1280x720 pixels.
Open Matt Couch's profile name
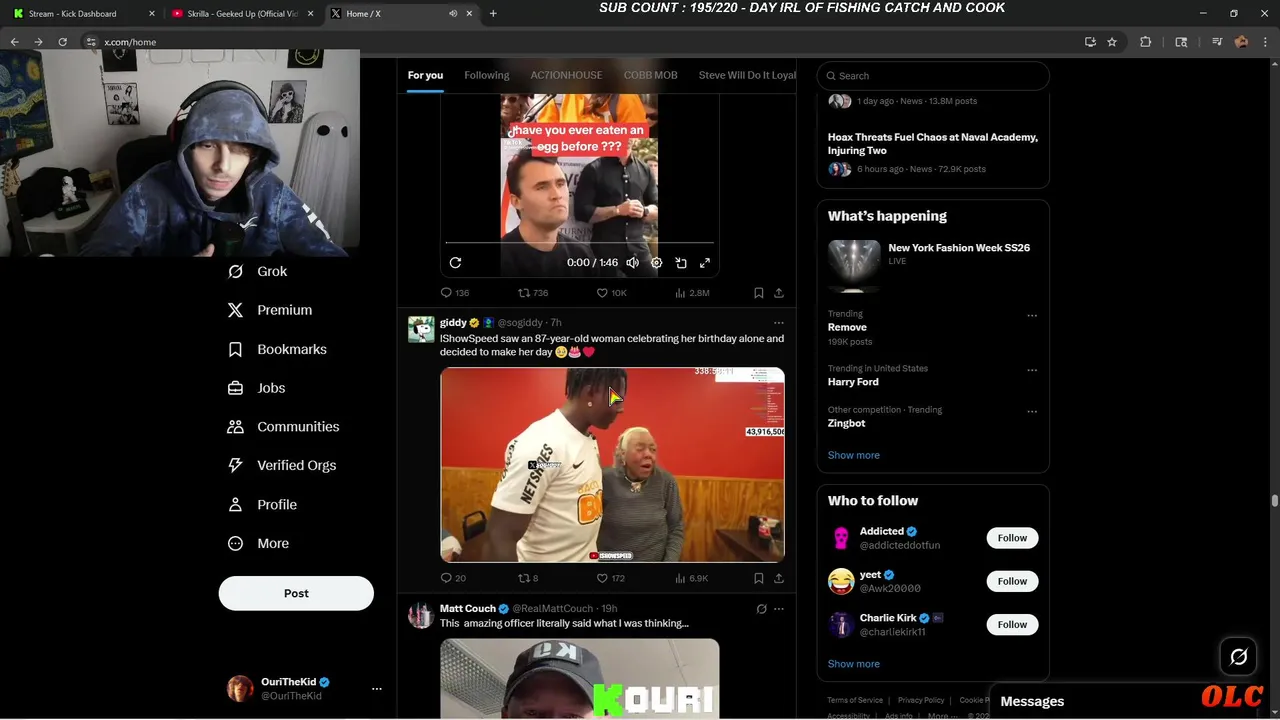pos(468,608)
